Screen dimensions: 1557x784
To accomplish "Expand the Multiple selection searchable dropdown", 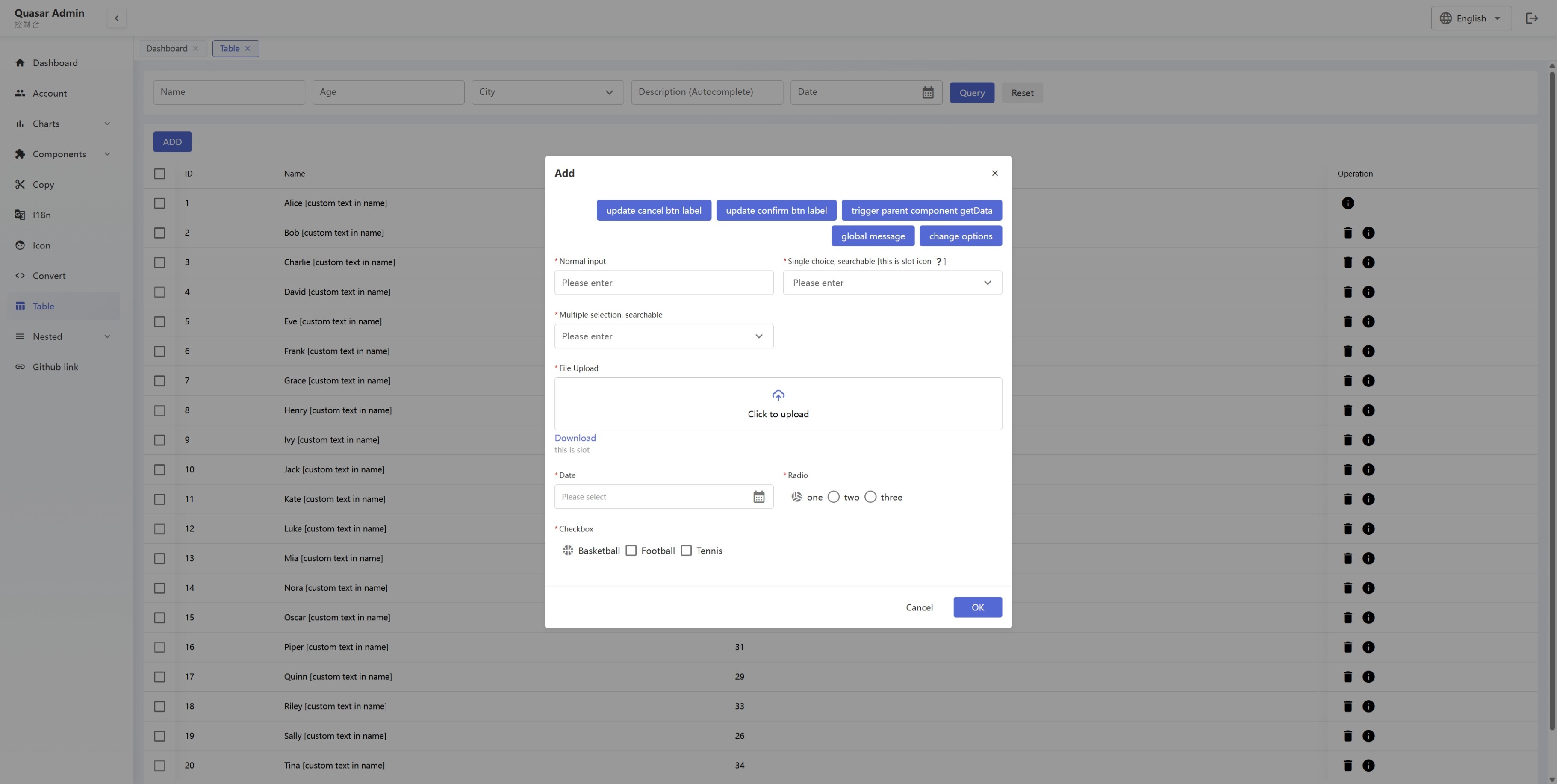I will tap(663, 336).
